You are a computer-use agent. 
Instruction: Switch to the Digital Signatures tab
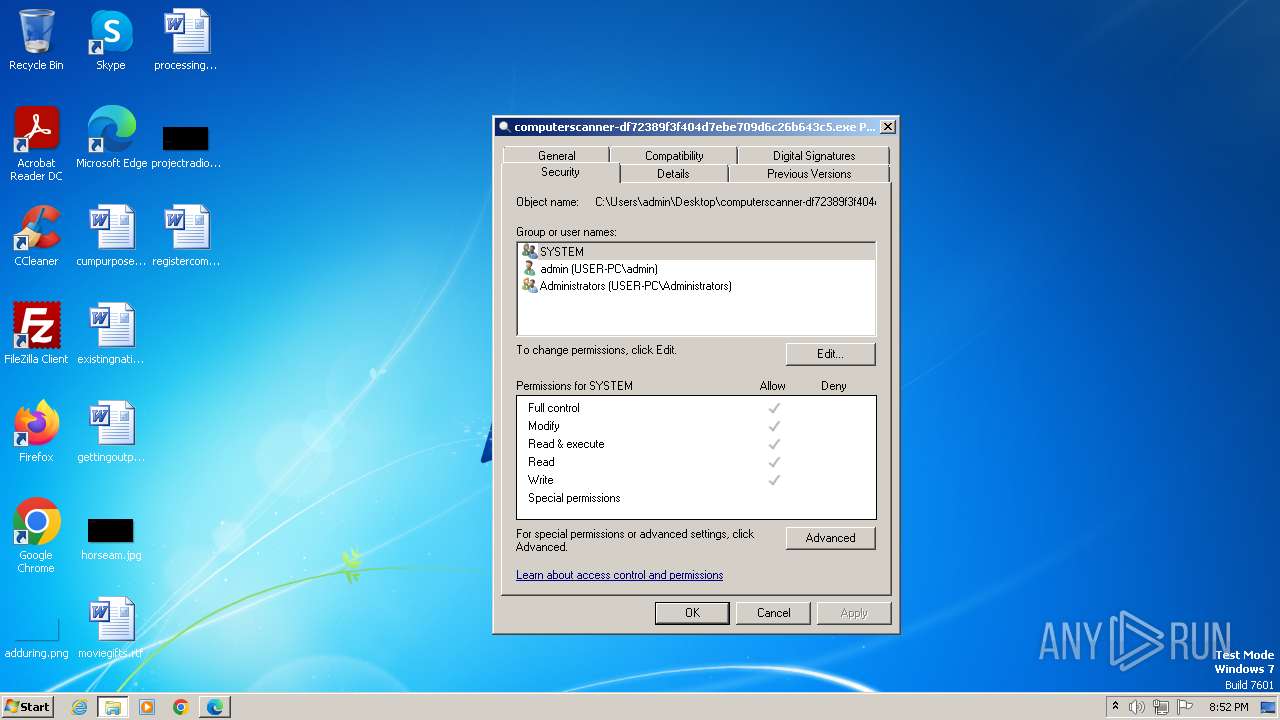814,156
